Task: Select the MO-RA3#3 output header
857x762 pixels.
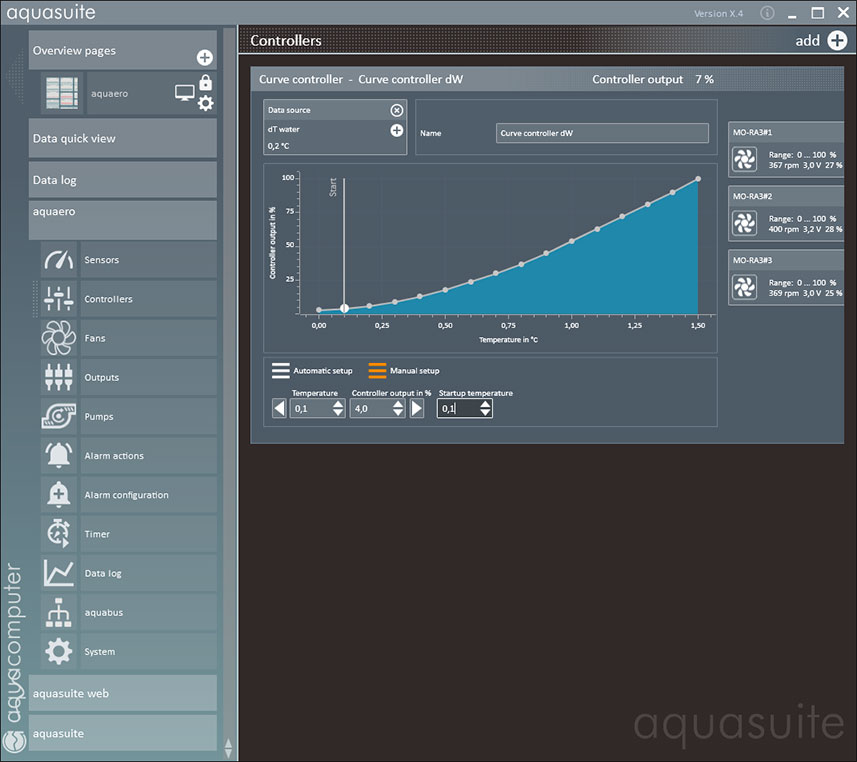Action: pos(786,260)
